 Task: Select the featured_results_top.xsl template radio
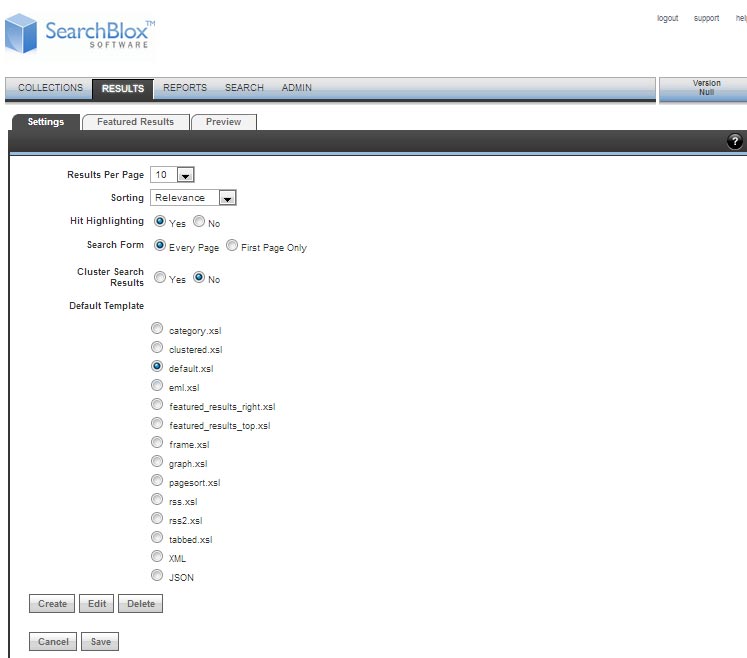coord(157,424)
